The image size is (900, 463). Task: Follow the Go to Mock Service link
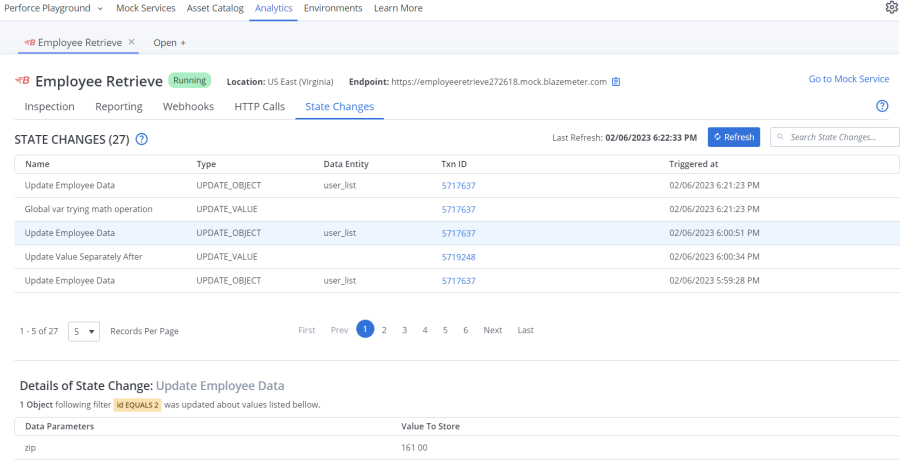[849, 79]
